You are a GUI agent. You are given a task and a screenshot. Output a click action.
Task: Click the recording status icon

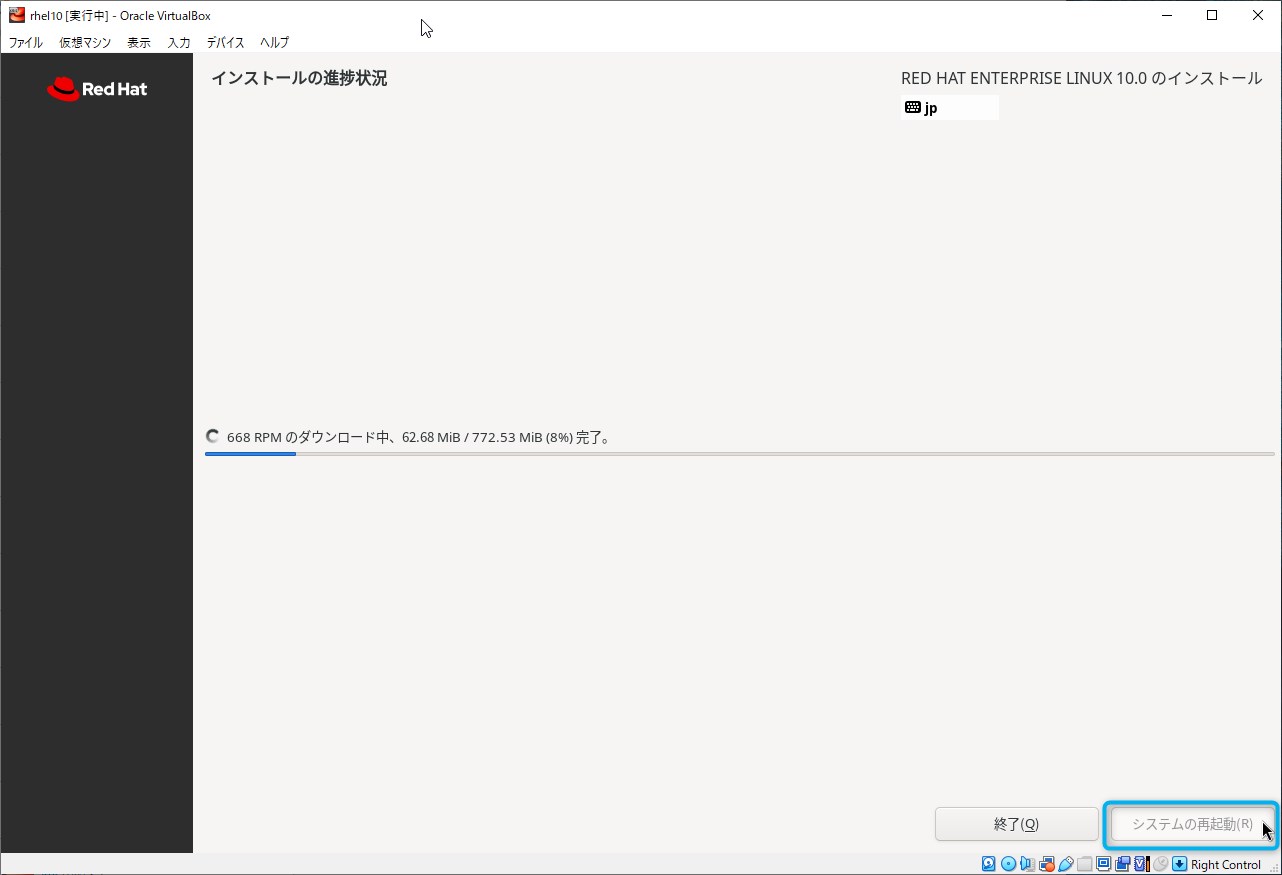[x=1123, y=864]
